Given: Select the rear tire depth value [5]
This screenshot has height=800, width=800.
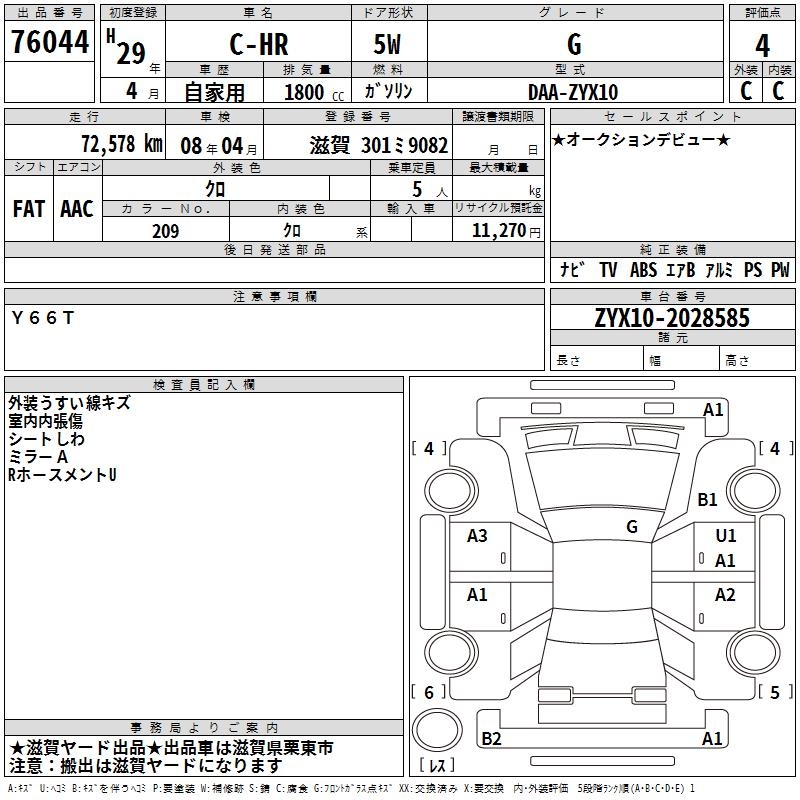Looking at the screenshot, I should coord(775,692).
